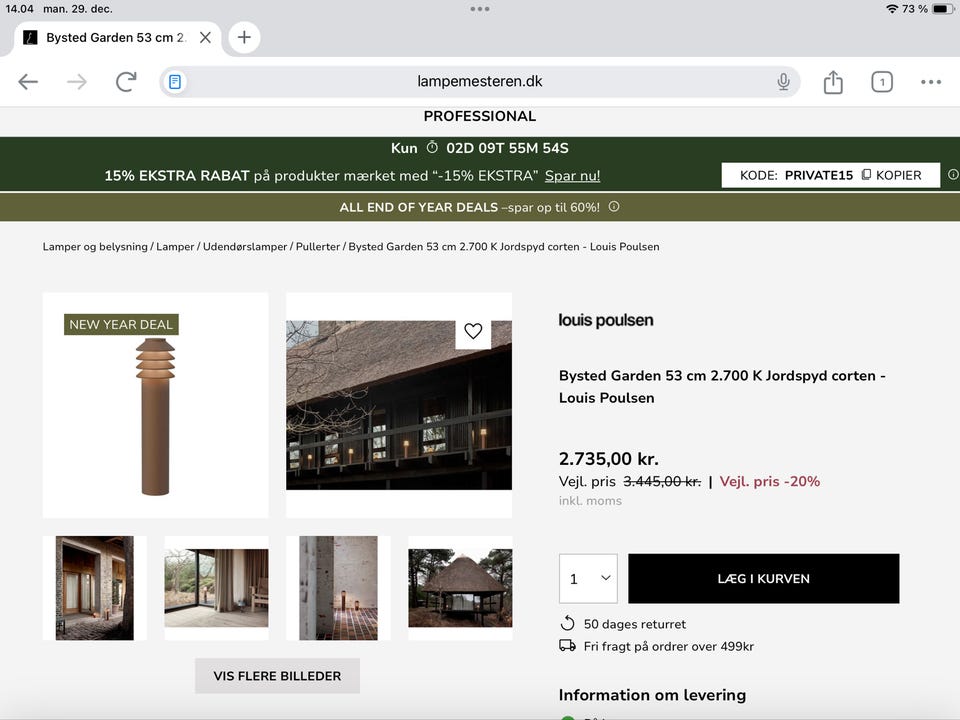Open Lamper og belysning breadcrumb
960x720 pixels.
pos(95,247)
